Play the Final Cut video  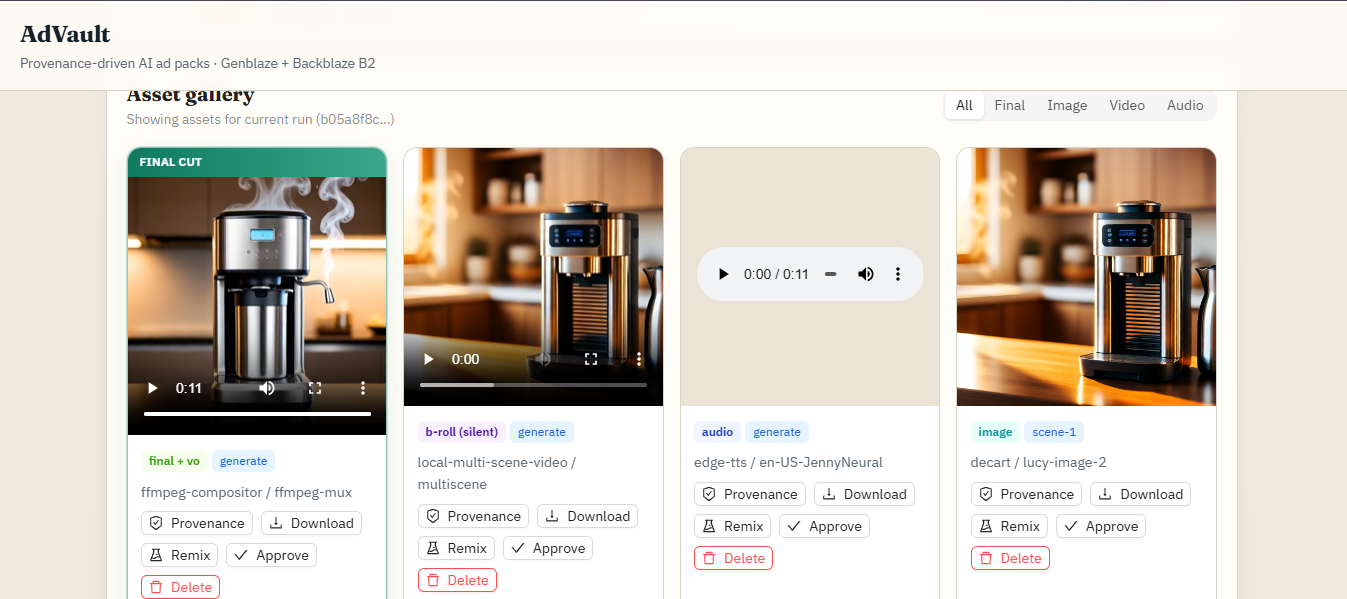click(153, 388)
